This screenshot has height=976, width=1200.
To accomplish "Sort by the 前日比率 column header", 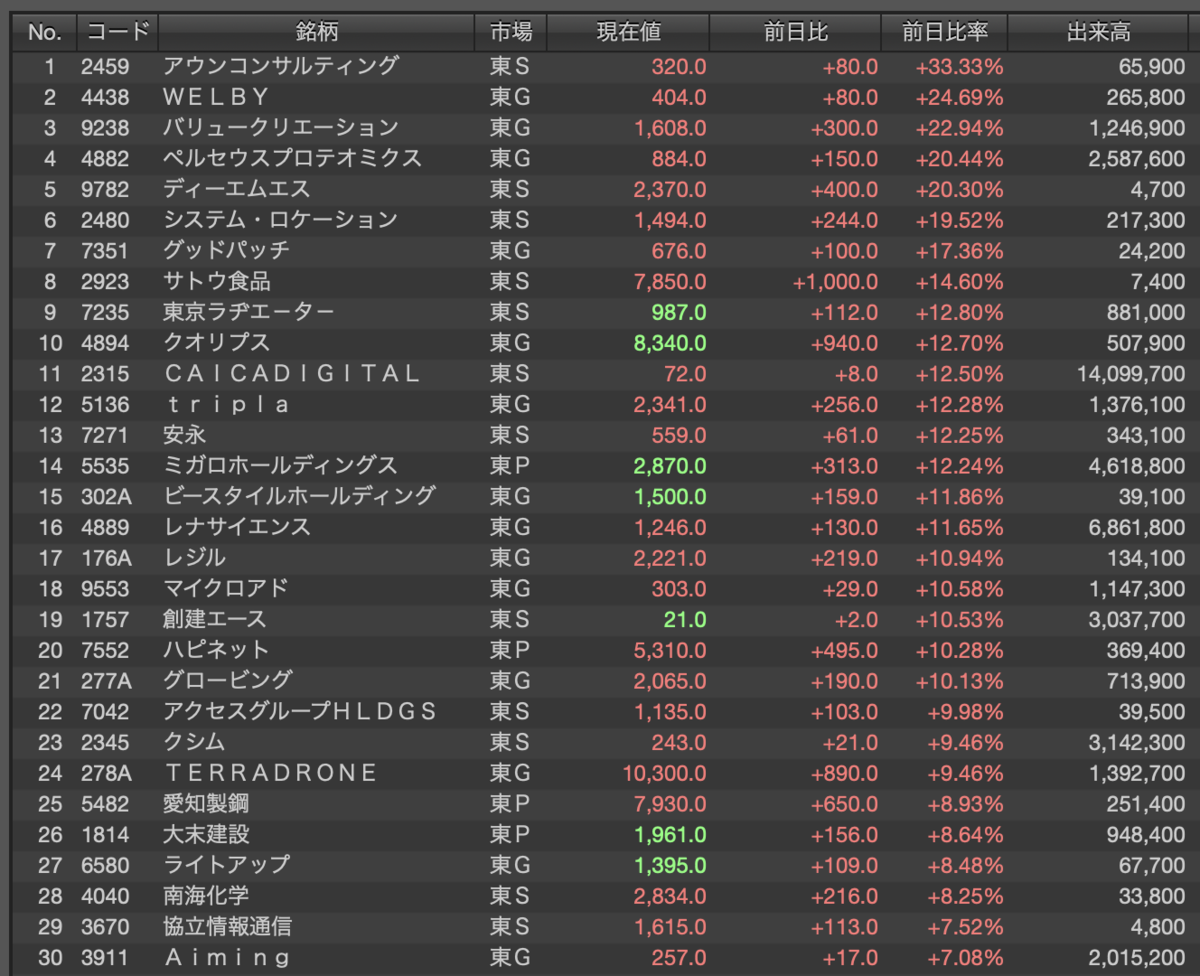I will [x=944, y=32].
